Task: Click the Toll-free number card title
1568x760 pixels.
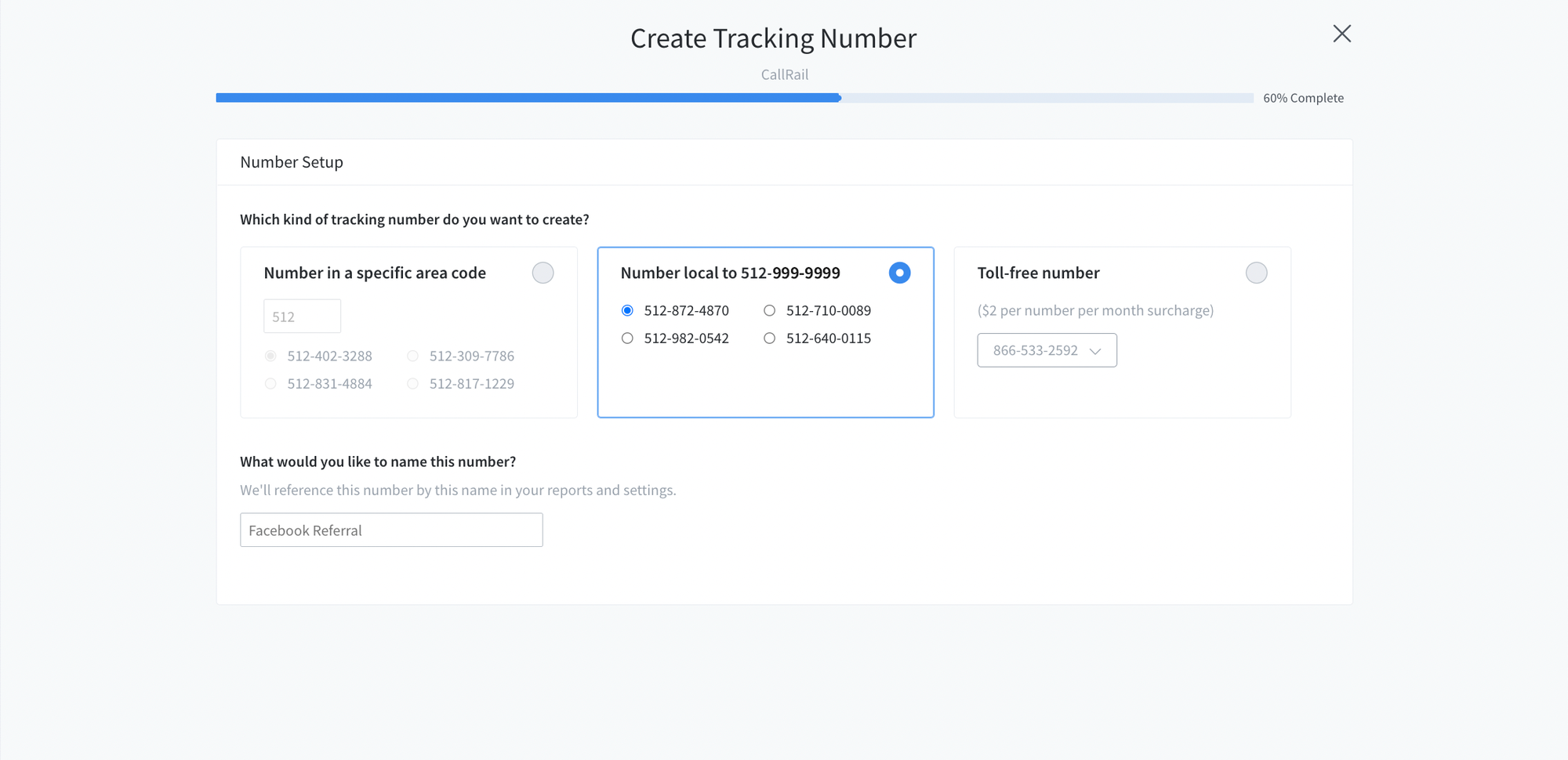Action: [x=1038, y=273]
